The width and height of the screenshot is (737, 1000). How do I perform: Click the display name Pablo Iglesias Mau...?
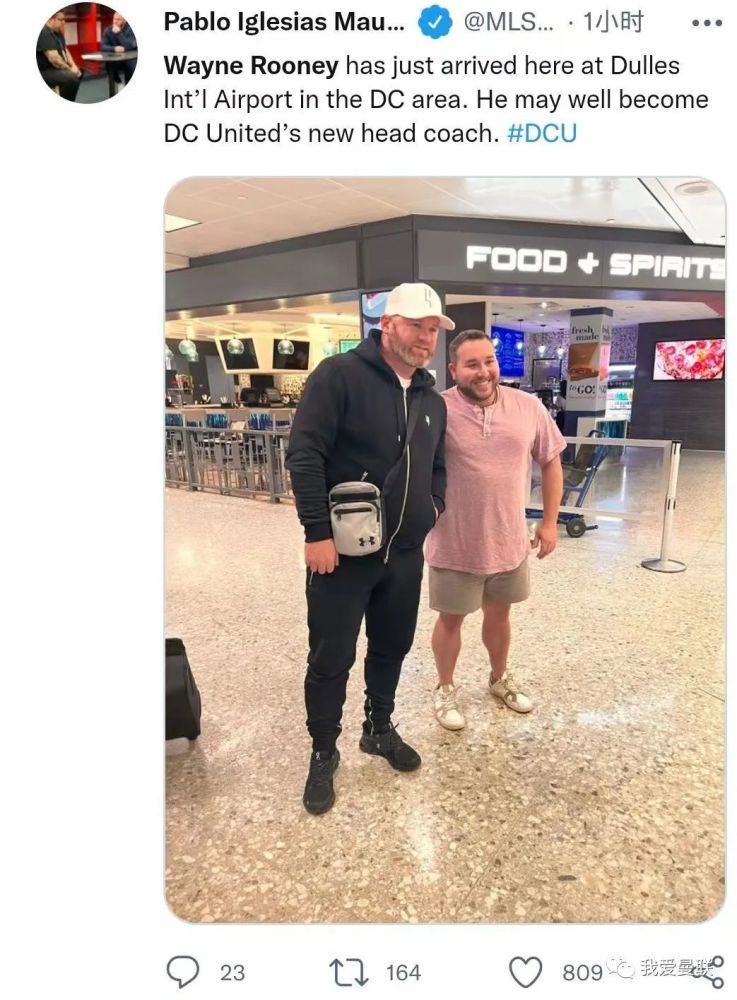pyautogui.click(x=284, y=22)
